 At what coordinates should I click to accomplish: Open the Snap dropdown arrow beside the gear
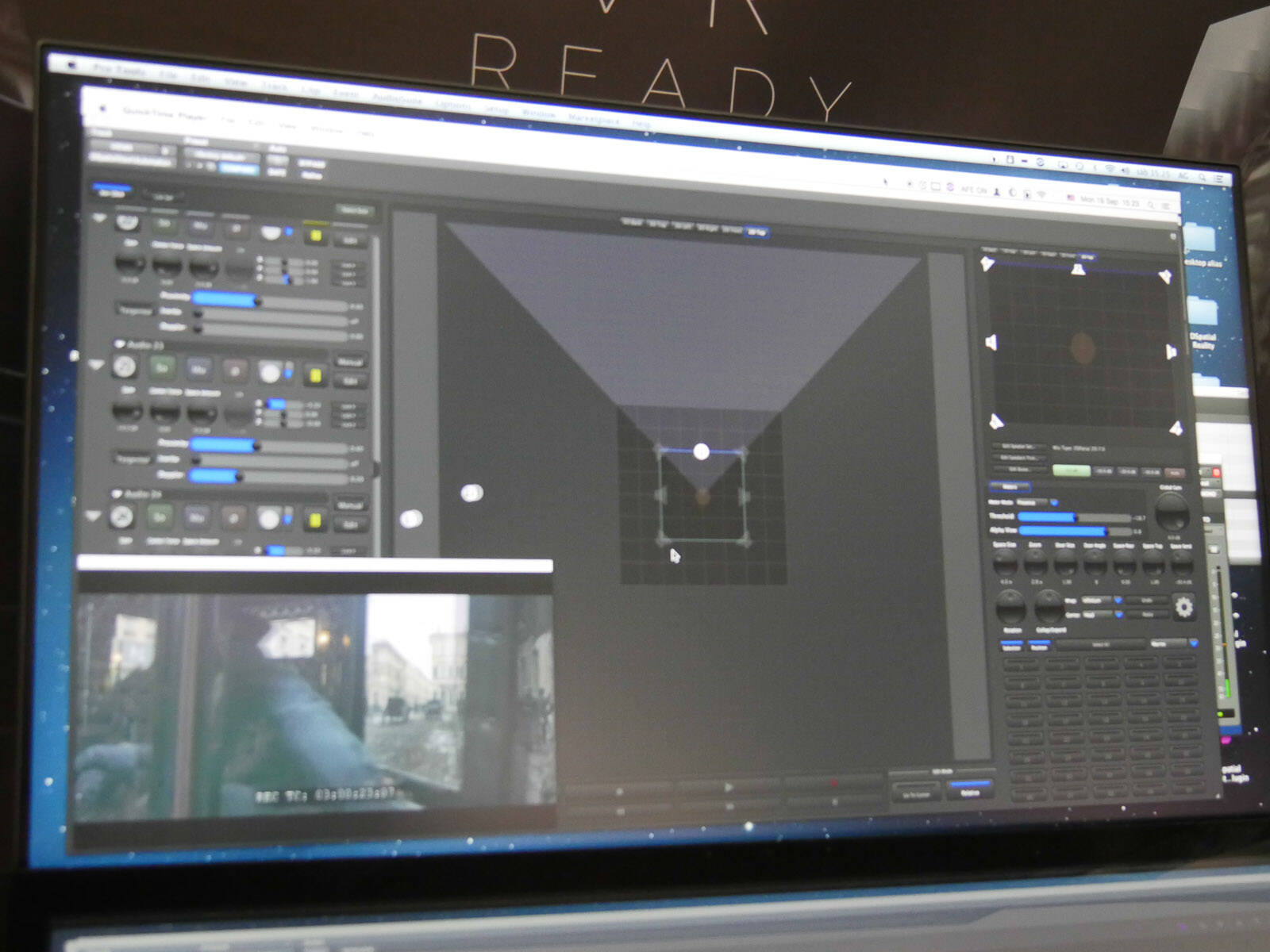click(1118, 601)
